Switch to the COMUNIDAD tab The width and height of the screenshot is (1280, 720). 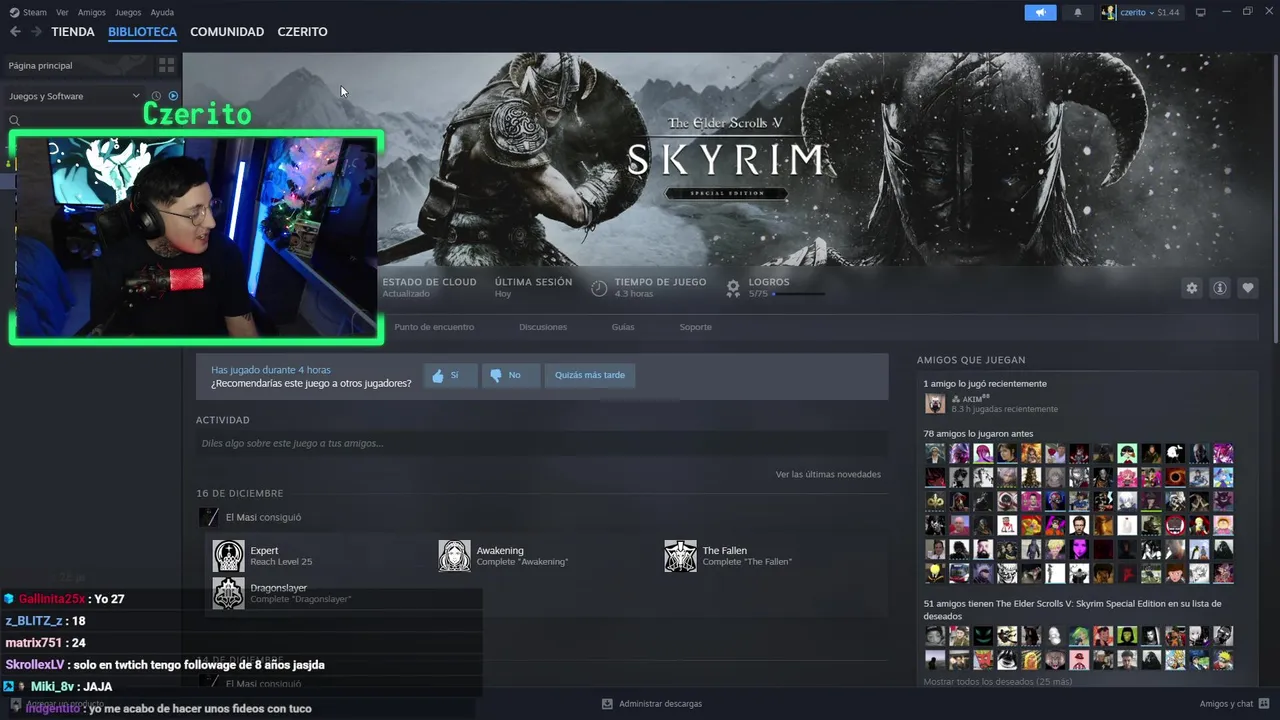click(227, 32)
